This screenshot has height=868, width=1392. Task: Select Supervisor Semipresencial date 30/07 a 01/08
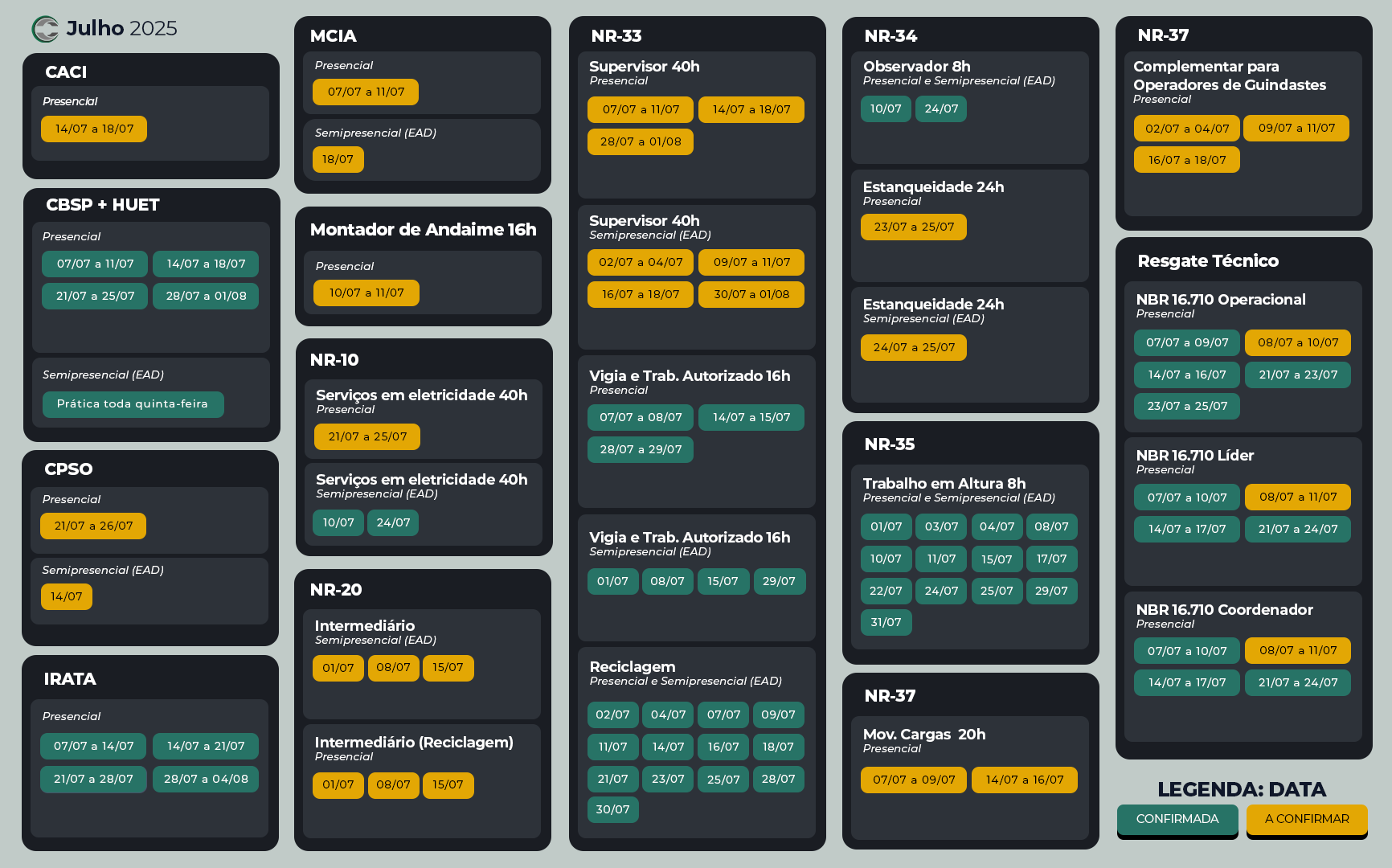point(751,294)
